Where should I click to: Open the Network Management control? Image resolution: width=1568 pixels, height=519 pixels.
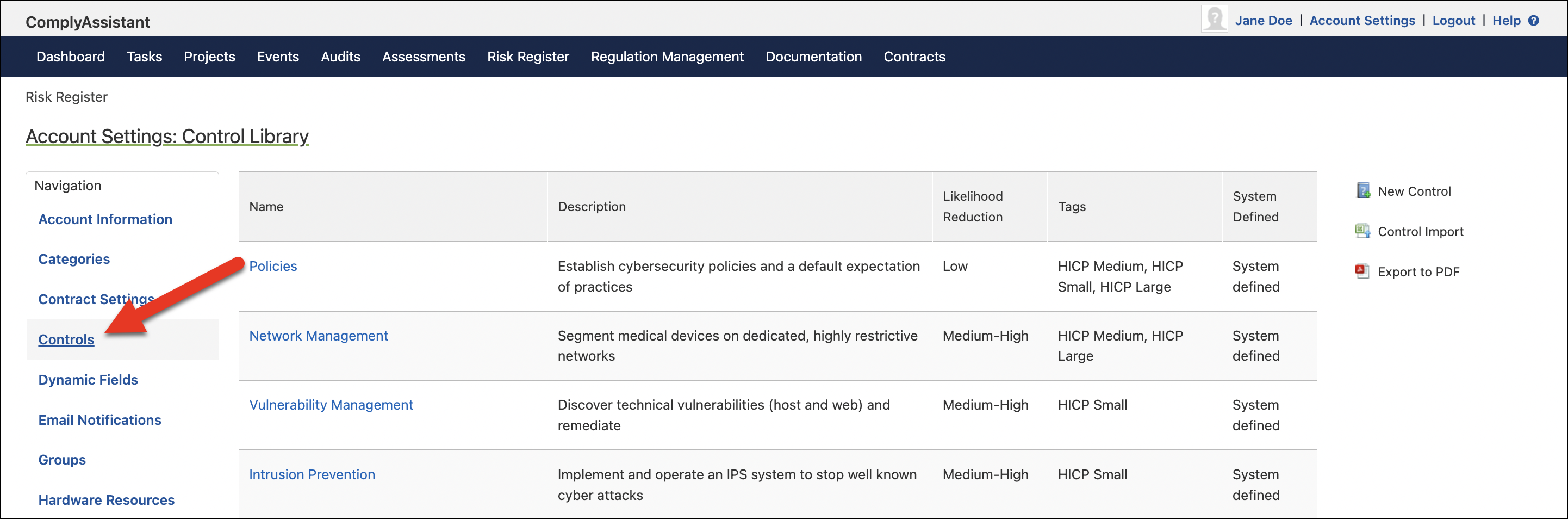click(319, 336)
